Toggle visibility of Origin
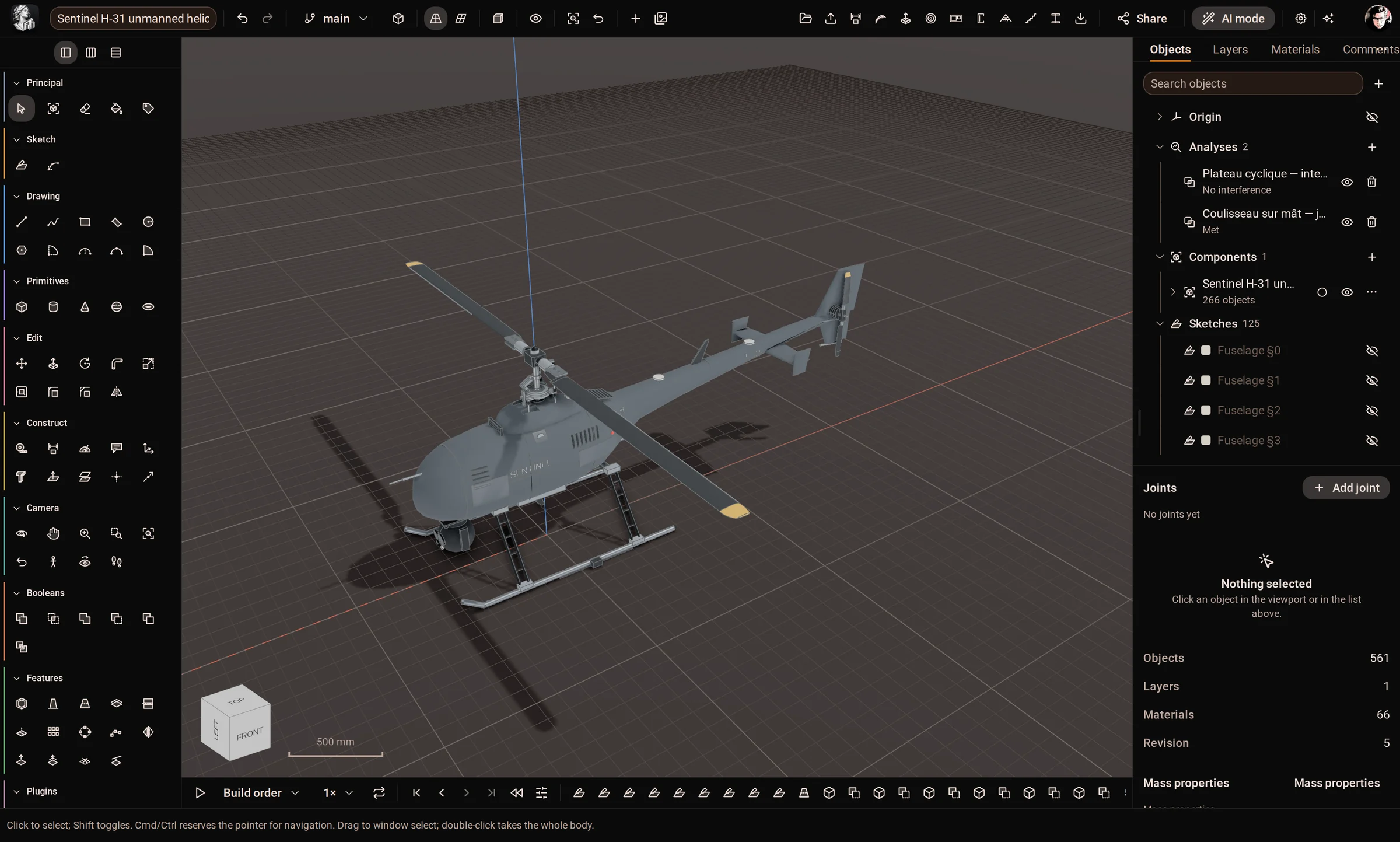1400x842 pixels. 1372,117
